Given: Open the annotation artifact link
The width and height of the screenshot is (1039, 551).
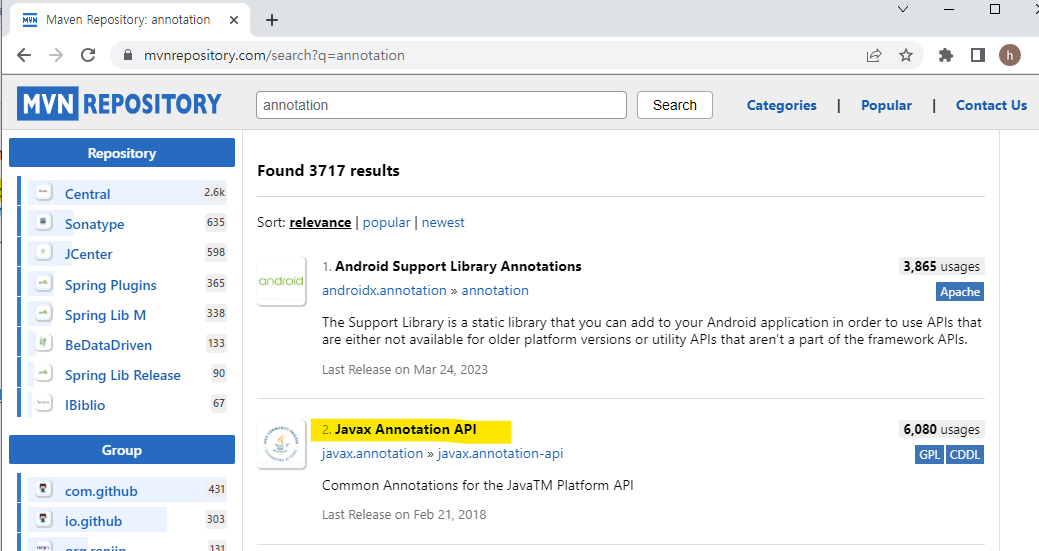Looking at the screenshot, I should click(495, 290).
